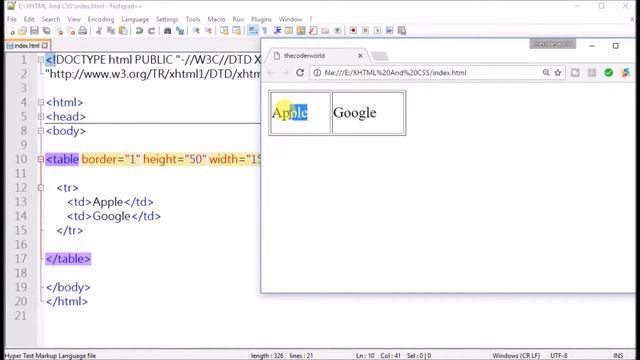Open the User Defined Language icon
The height and width of the screenshot is (360, 640).
(x=289, y=31)
